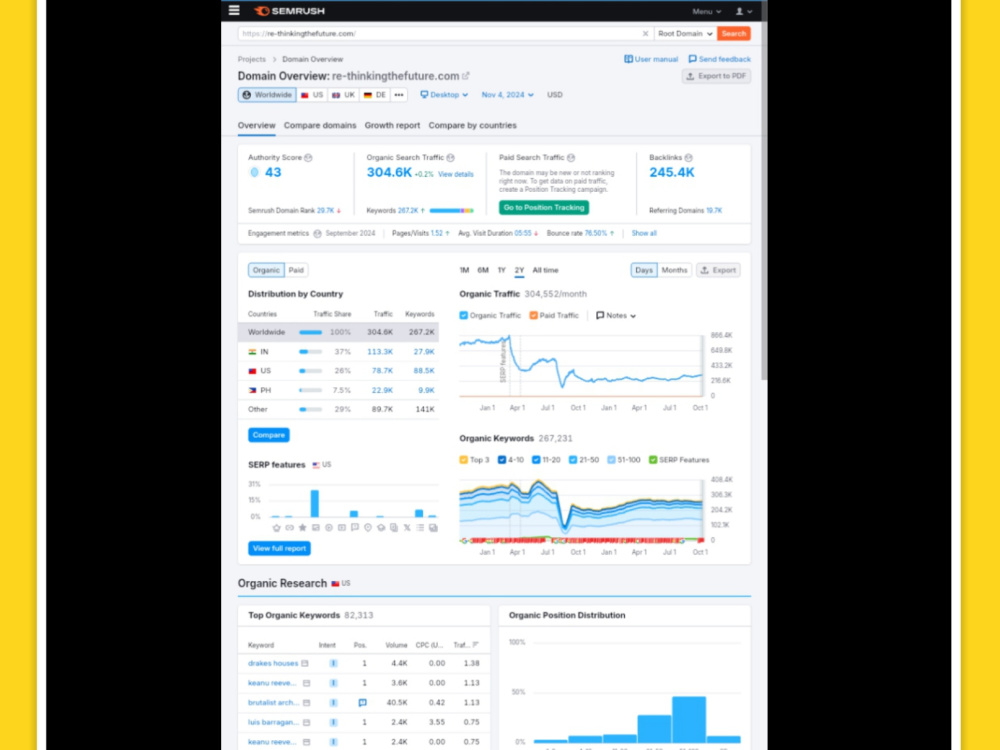Viewport: 1000px width, 750px height.
Task: Toggle Organic Traffic checkbox
Action: click(x=464, y=315)
